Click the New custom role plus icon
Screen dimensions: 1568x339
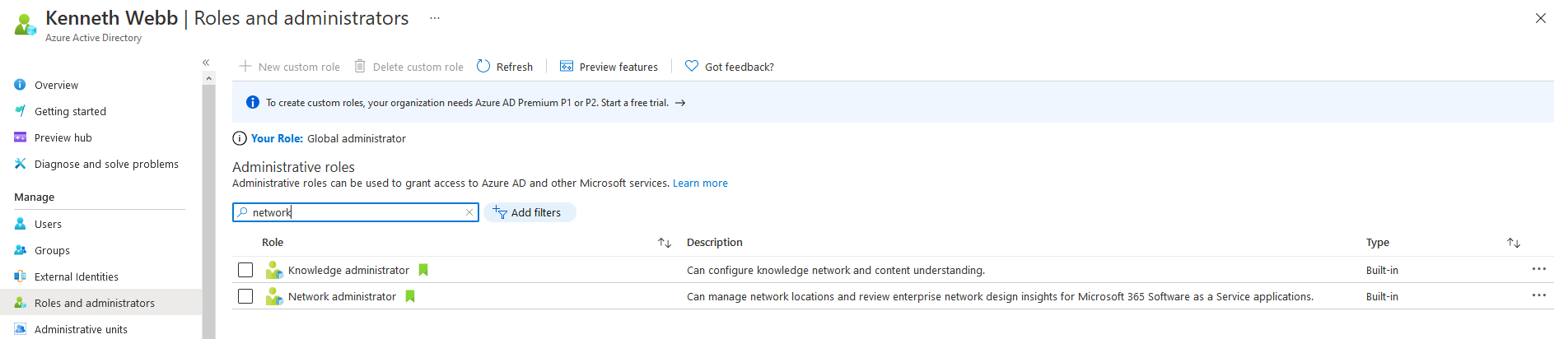point(245,66)
